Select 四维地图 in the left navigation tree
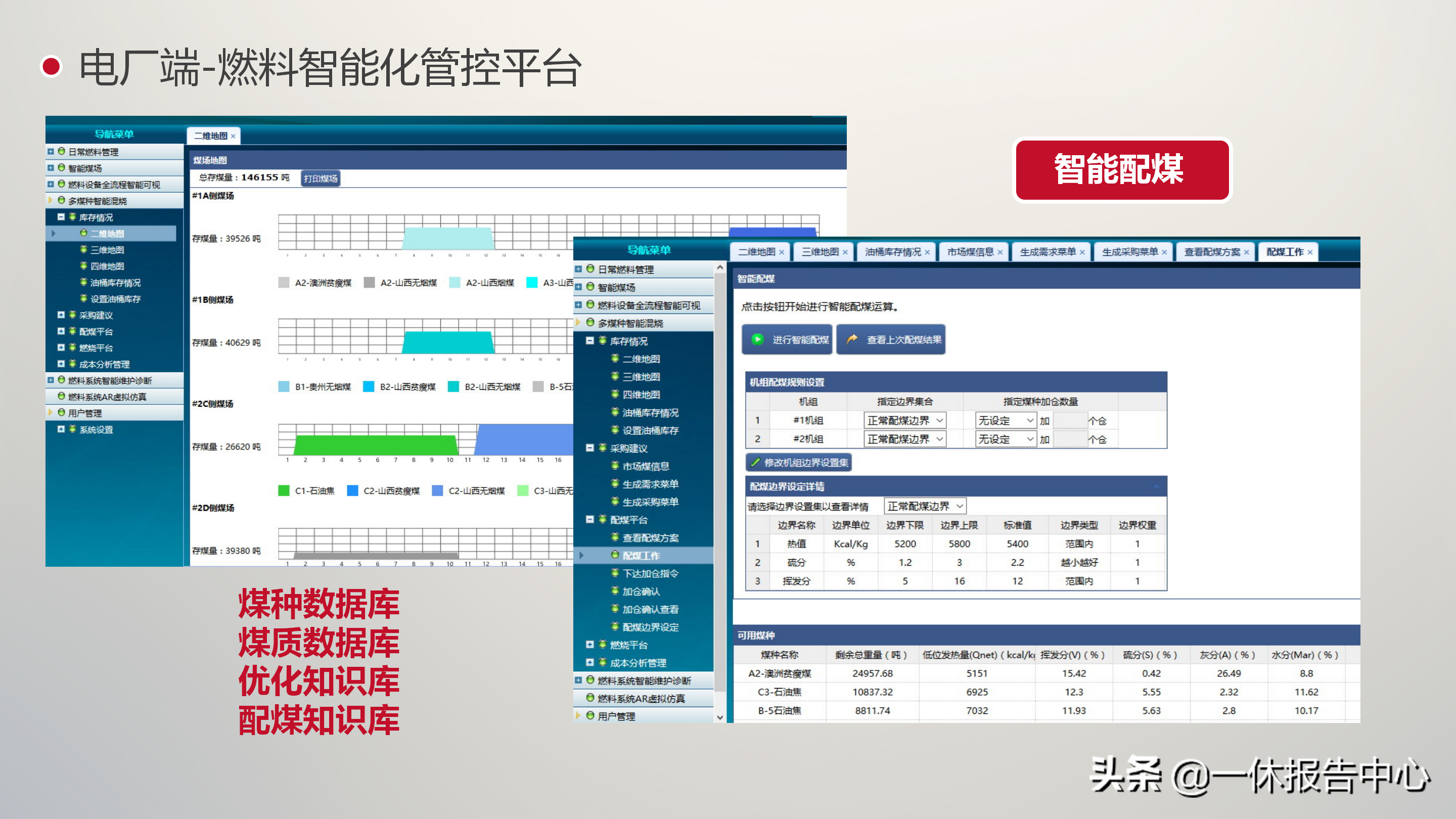Screen dimensions: 1456x819 107,266
